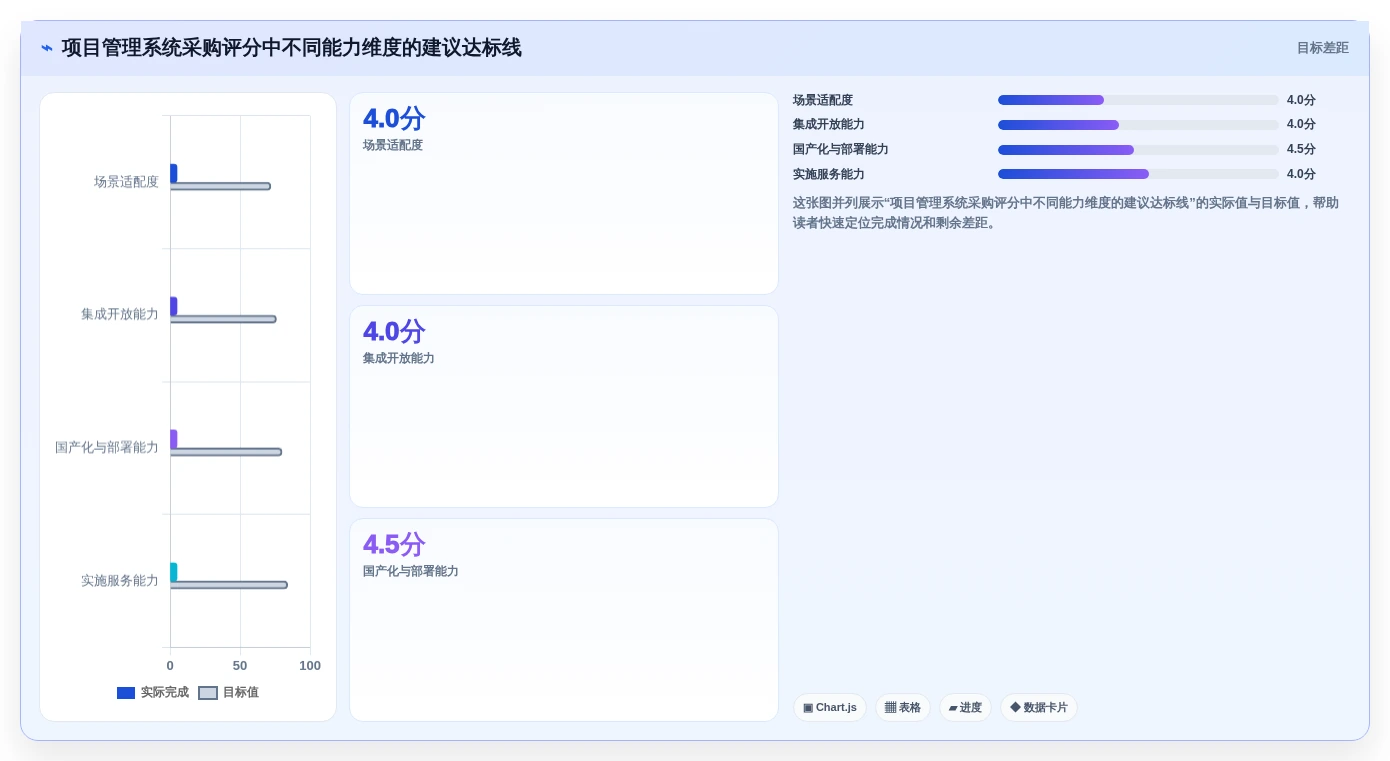Click the Chart.js tag chip
Viewport: 1390px width, 761px height.
(830, 708)
